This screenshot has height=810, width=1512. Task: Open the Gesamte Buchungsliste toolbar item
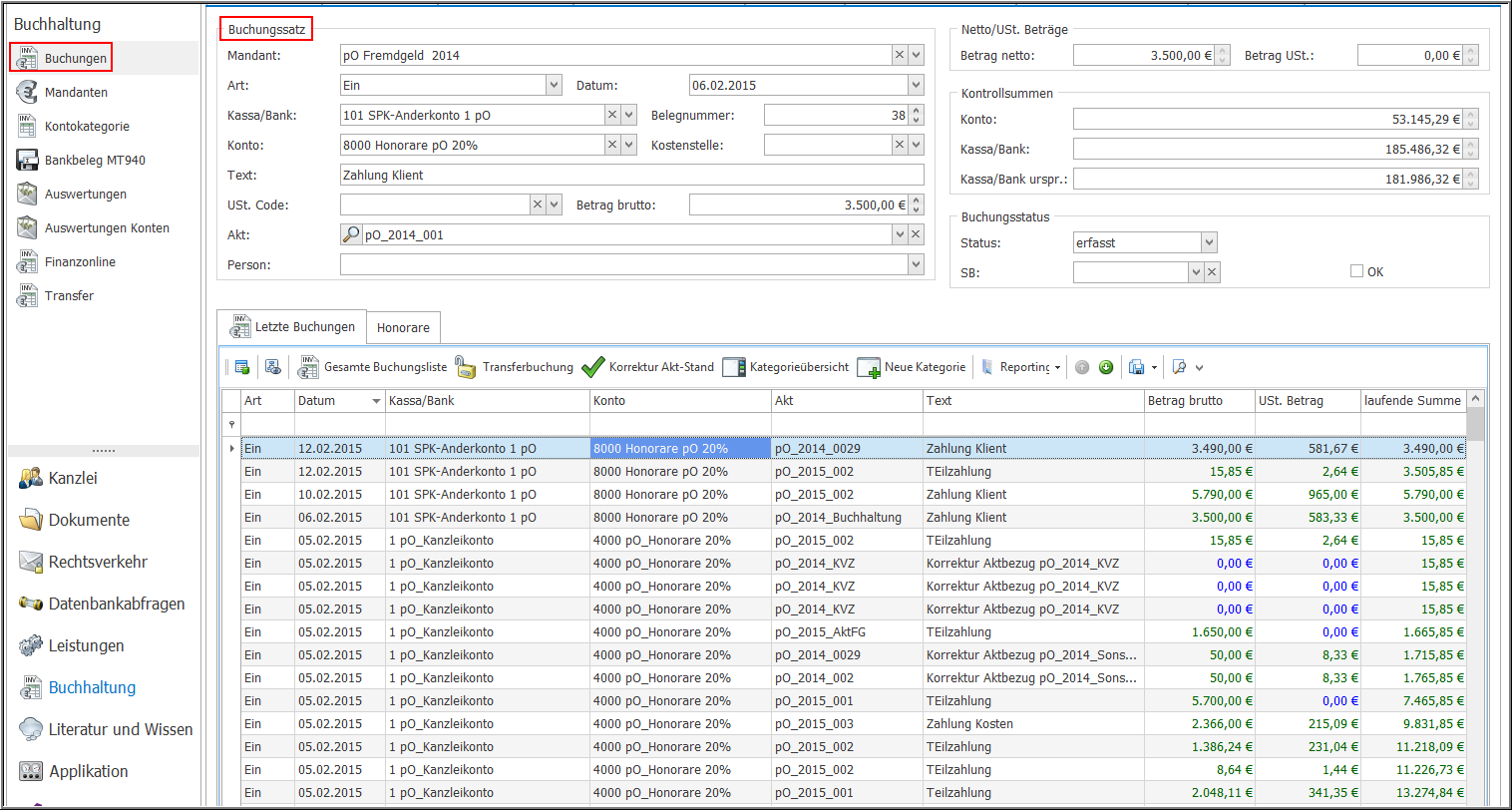pyautogui.click(x=384, y=367)
